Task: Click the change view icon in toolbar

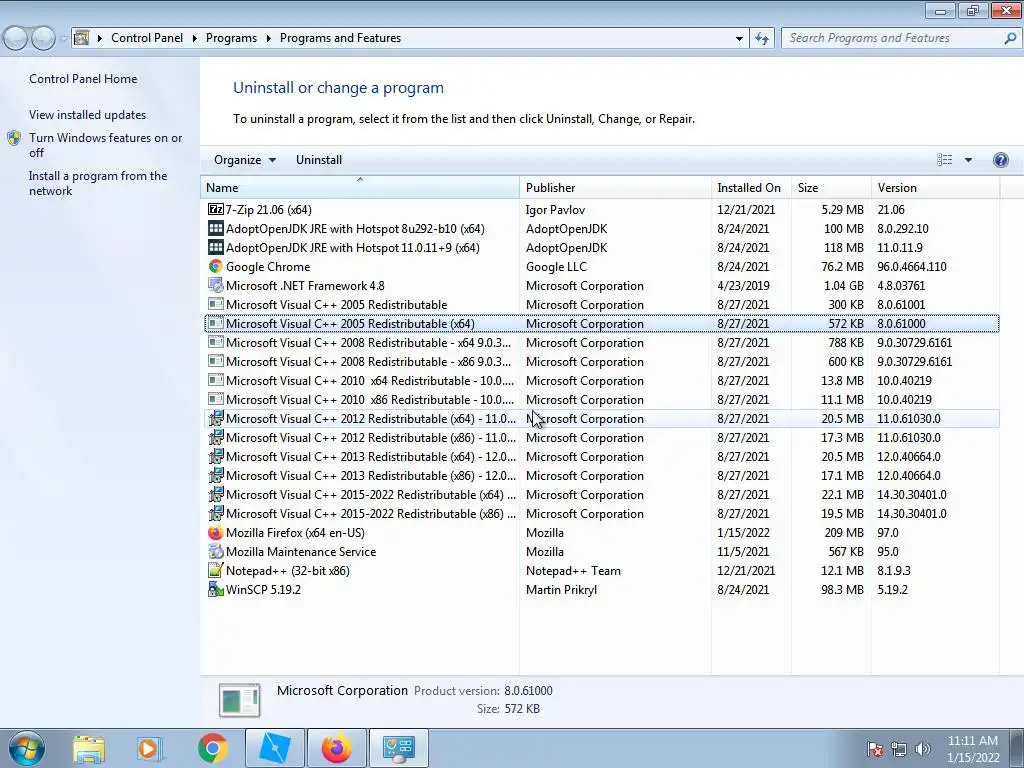Action: pyautogui.click(x=944, y=160)
